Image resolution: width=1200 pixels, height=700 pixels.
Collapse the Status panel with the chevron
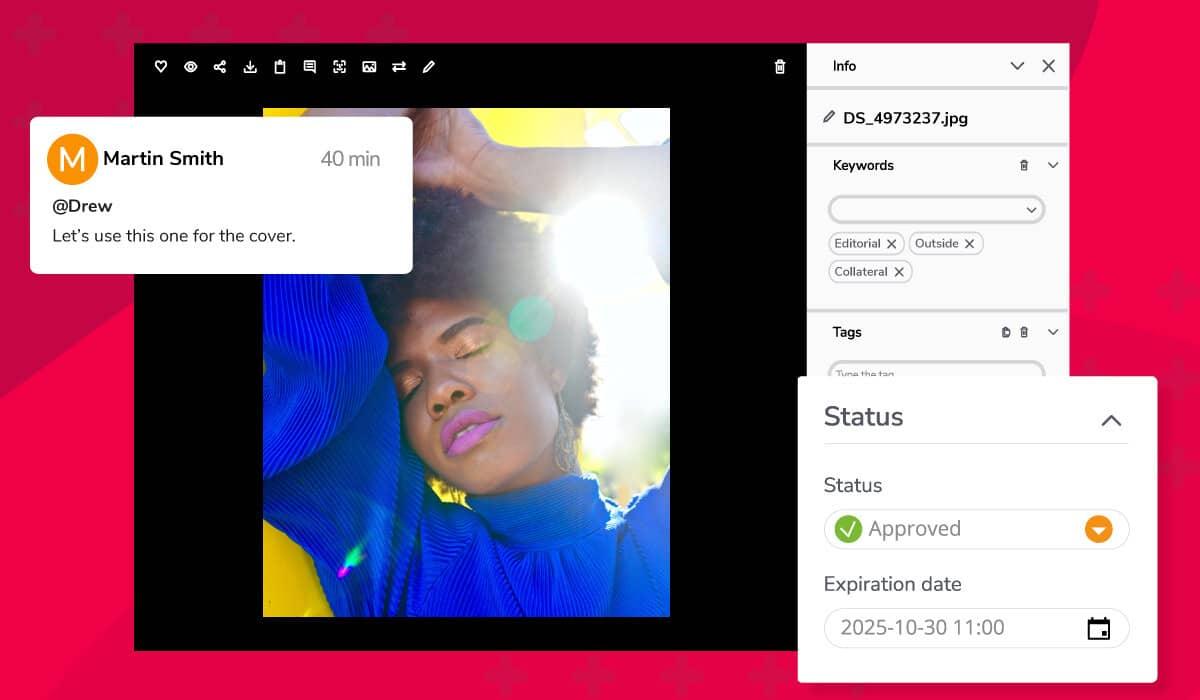pyautogui.click(x=1110, y=420)
